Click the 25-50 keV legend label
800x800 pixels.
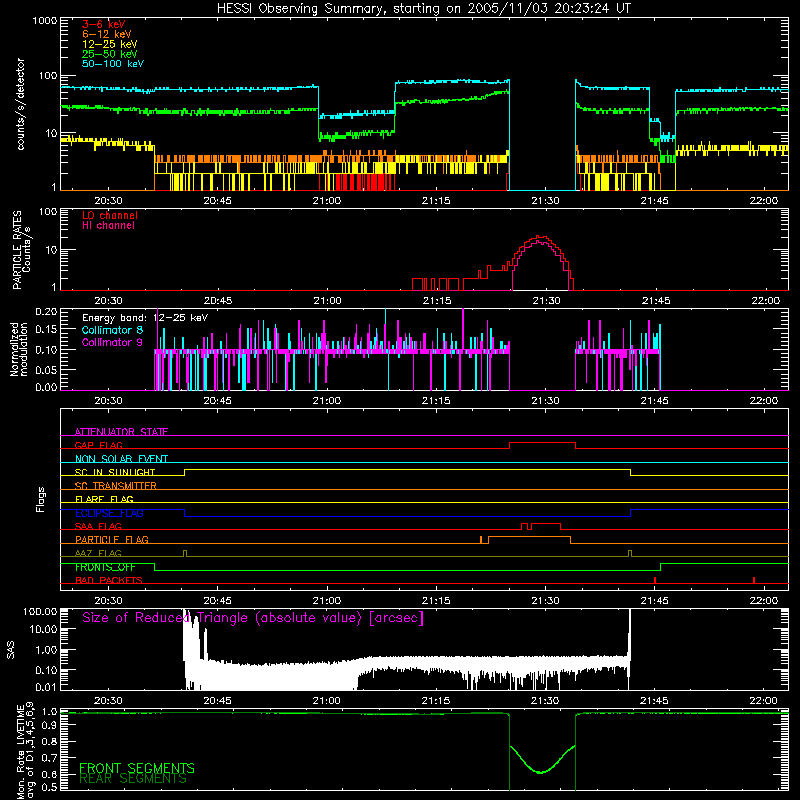pyautogui.click(x=109, y=54)
